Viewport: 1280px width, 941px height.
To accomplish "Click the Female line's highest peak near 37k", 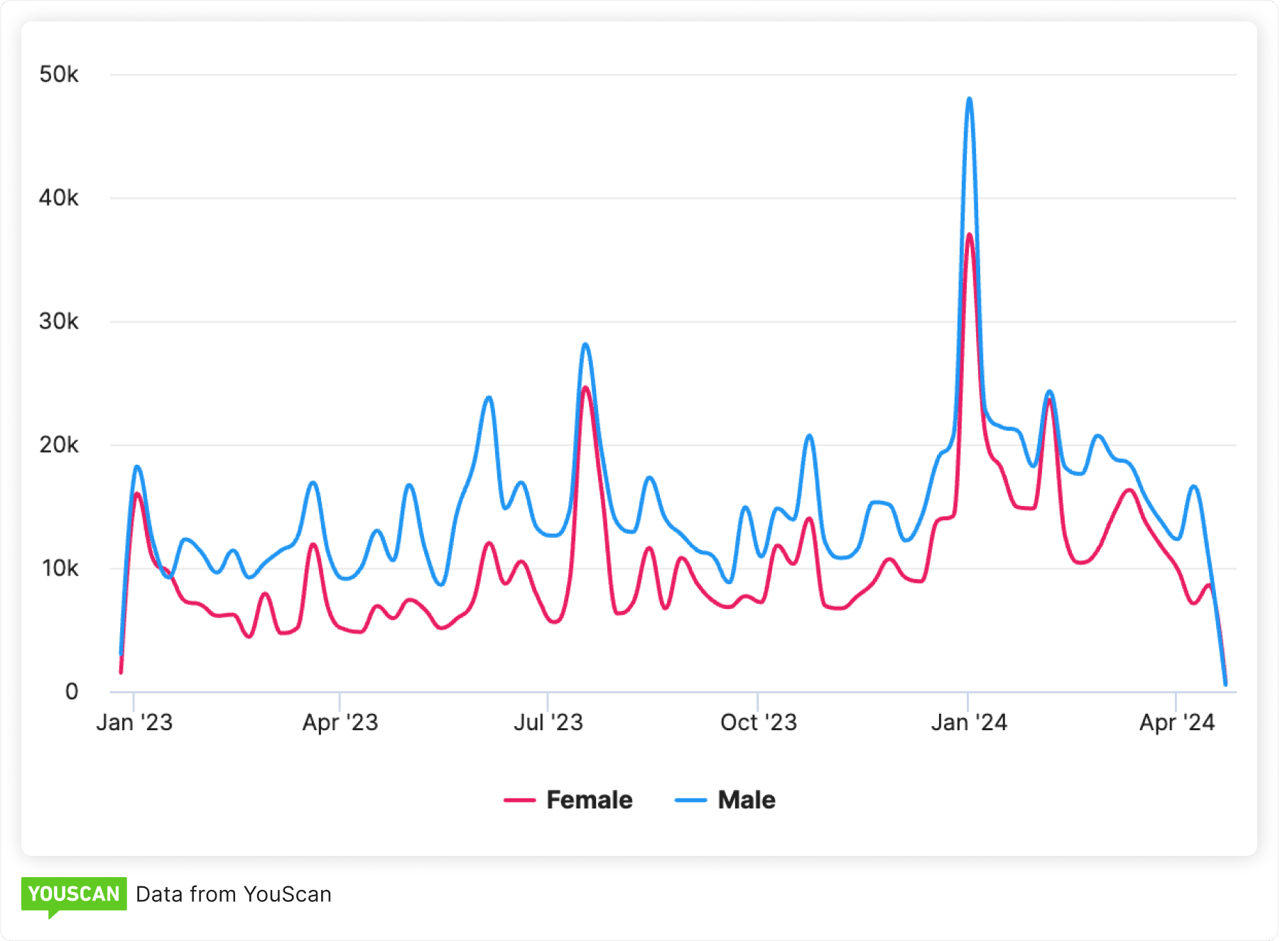I will tap(969, 235).
